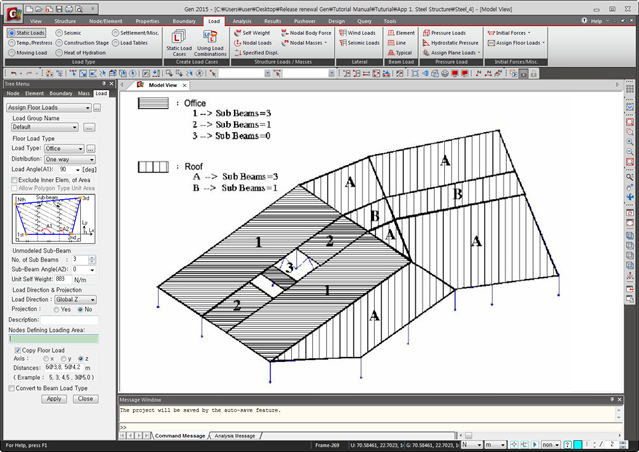Screen dimensions: 639x452
Task: Open Load Group Name dropdown
Action: click(x=45, y=127)
